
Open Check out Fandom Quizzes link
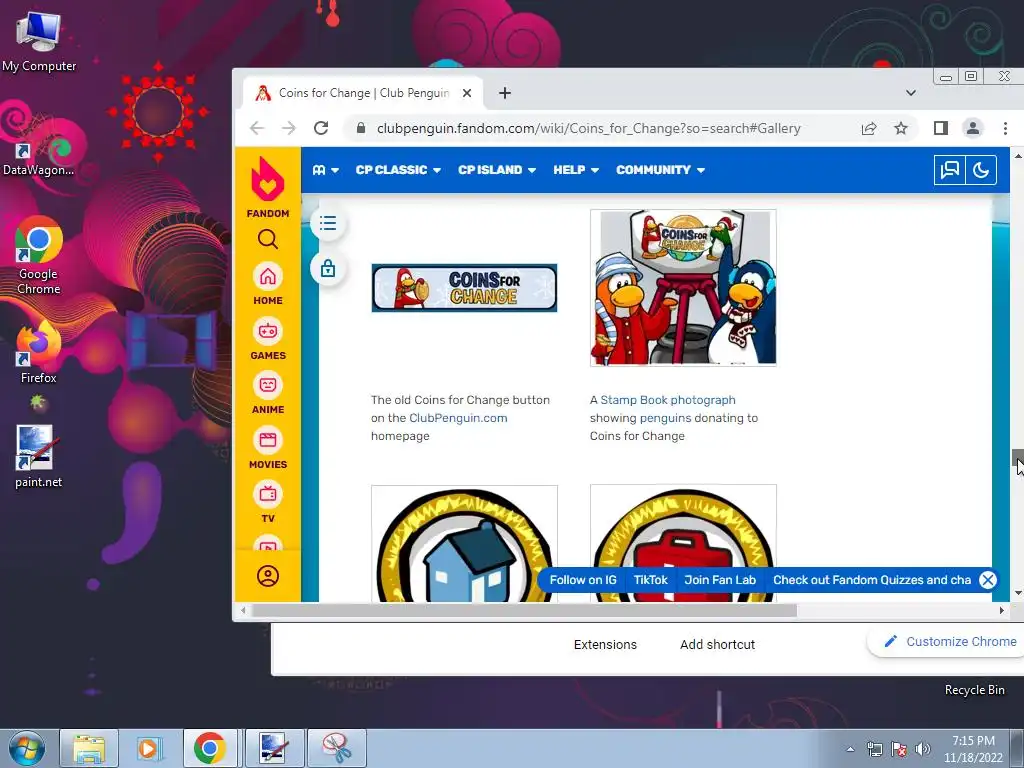(x=872, y=580)
